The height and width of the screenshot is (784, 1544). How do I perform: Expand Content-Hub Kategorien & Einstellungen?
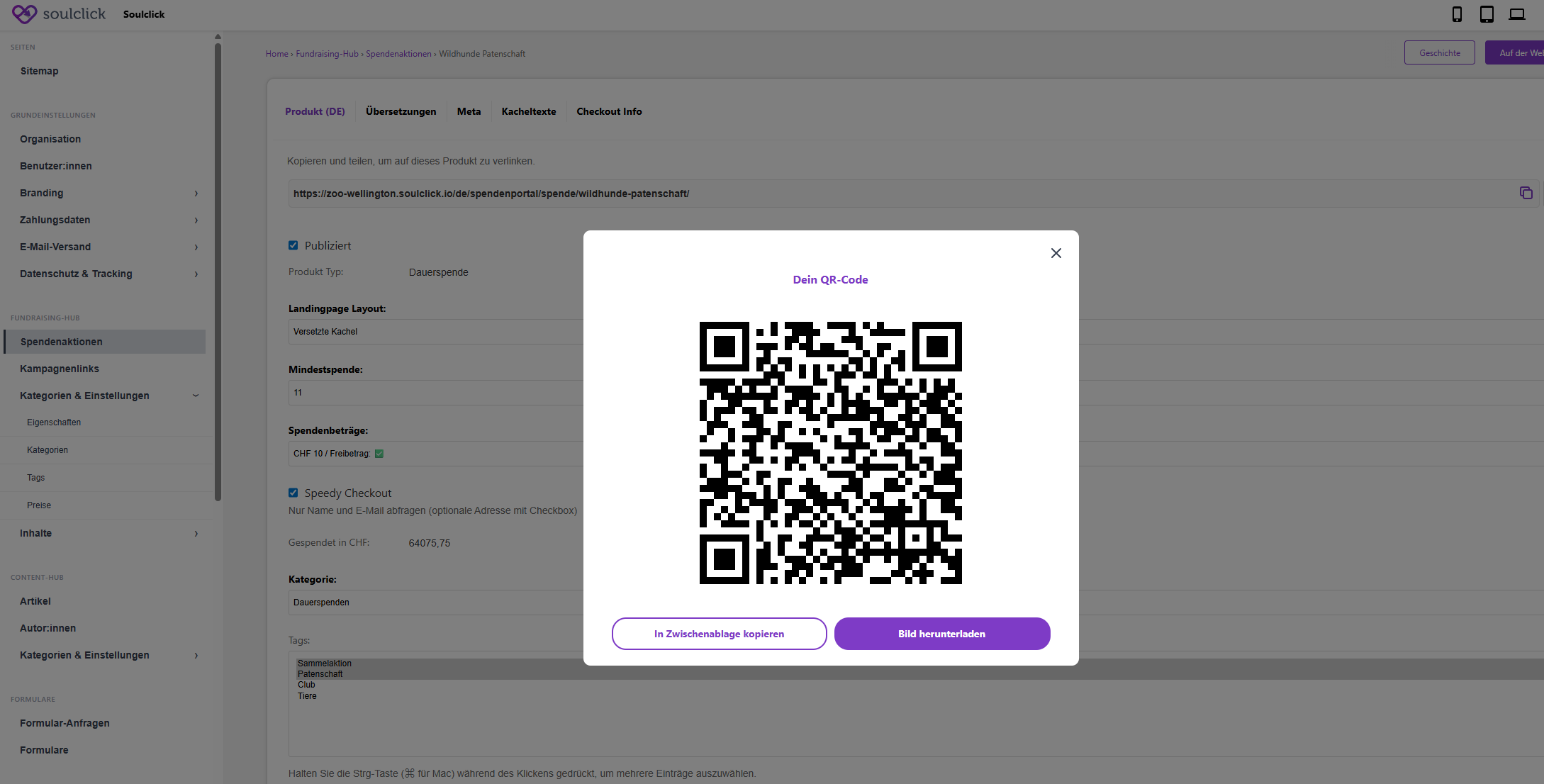[196, 655]
